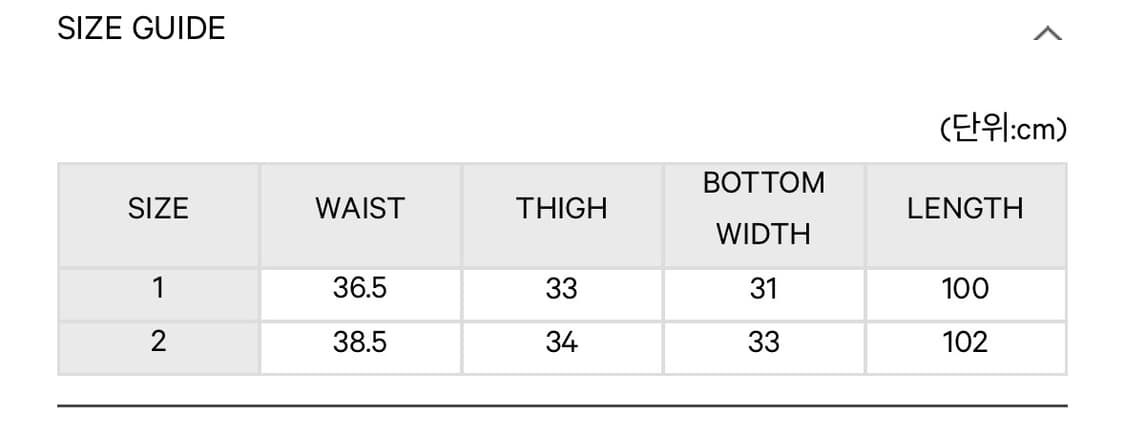Click the size 1 row label
Viewport: 1125px width, 433px height.
point(158,289)
